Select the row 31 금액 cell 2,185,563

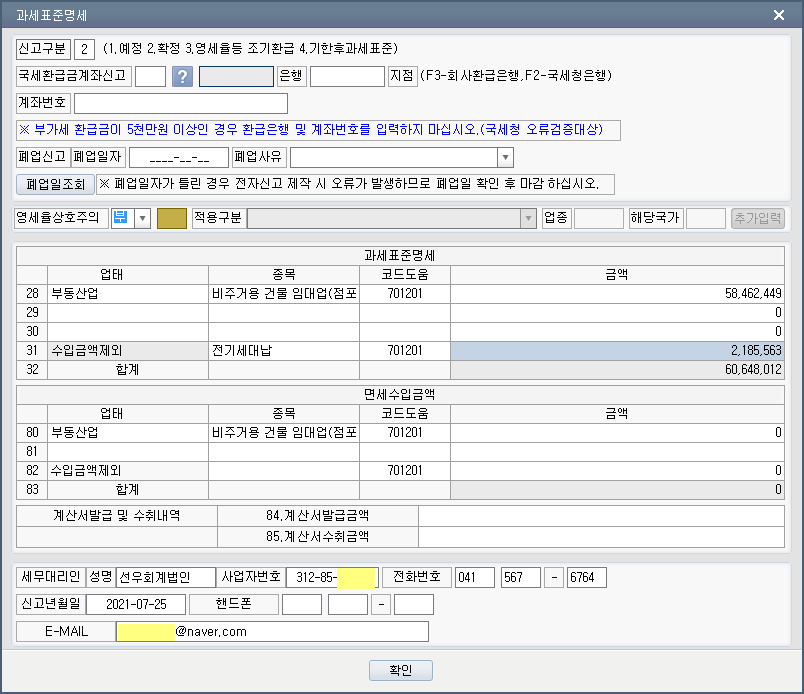[617, 351]
